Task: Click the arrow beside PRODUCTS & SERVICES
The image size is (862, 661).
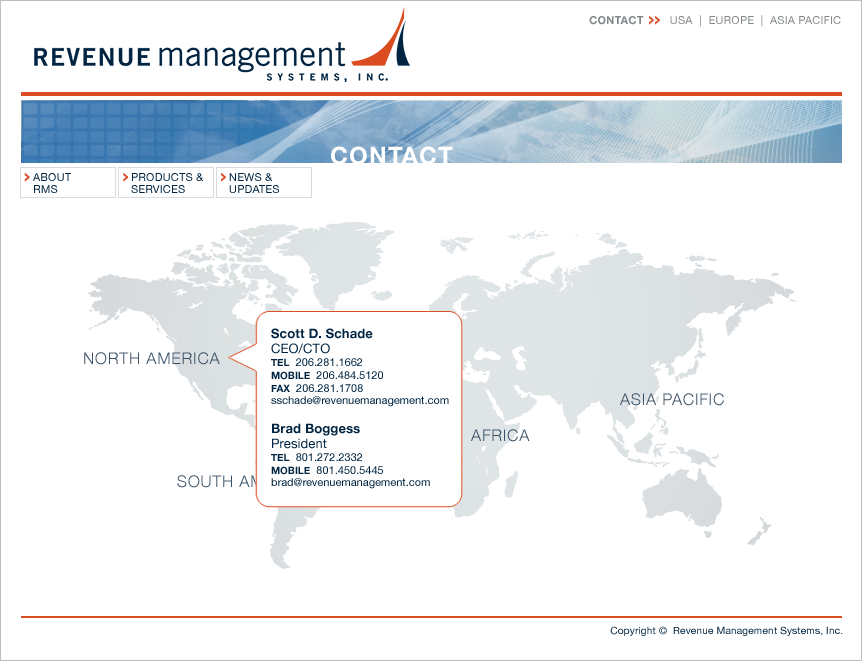Action: point(125,177)
